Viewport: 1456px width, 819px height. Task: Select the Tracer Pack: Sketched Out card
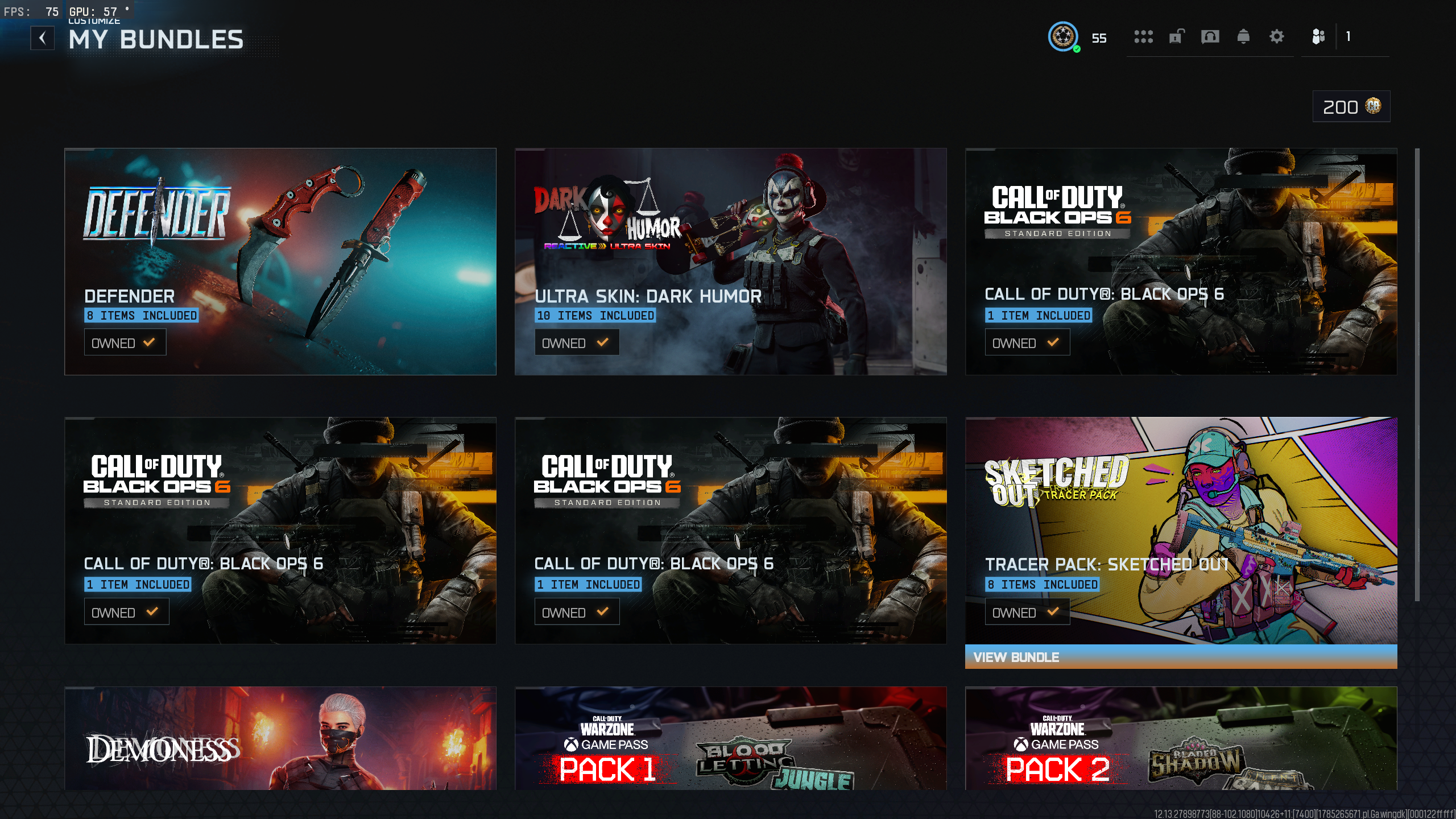[x=1181, y=531]
